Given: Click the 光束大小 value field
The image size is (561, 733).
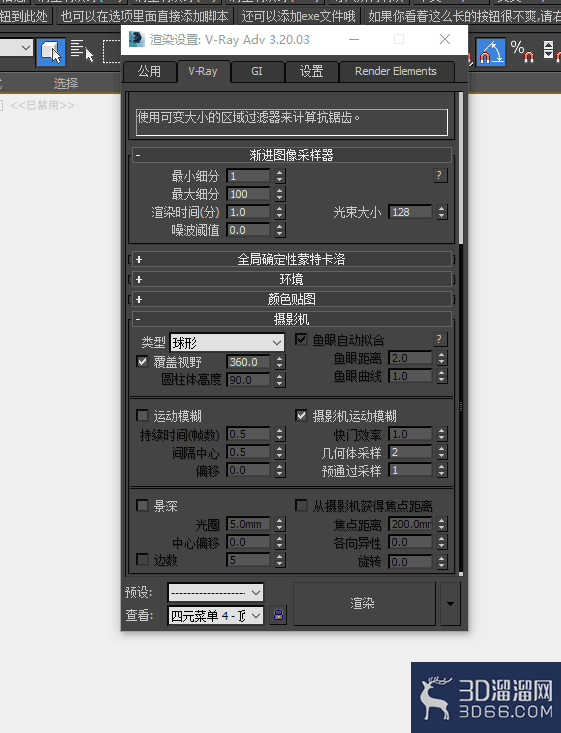Looking at the screenshot, I should [x=410, y=212].
